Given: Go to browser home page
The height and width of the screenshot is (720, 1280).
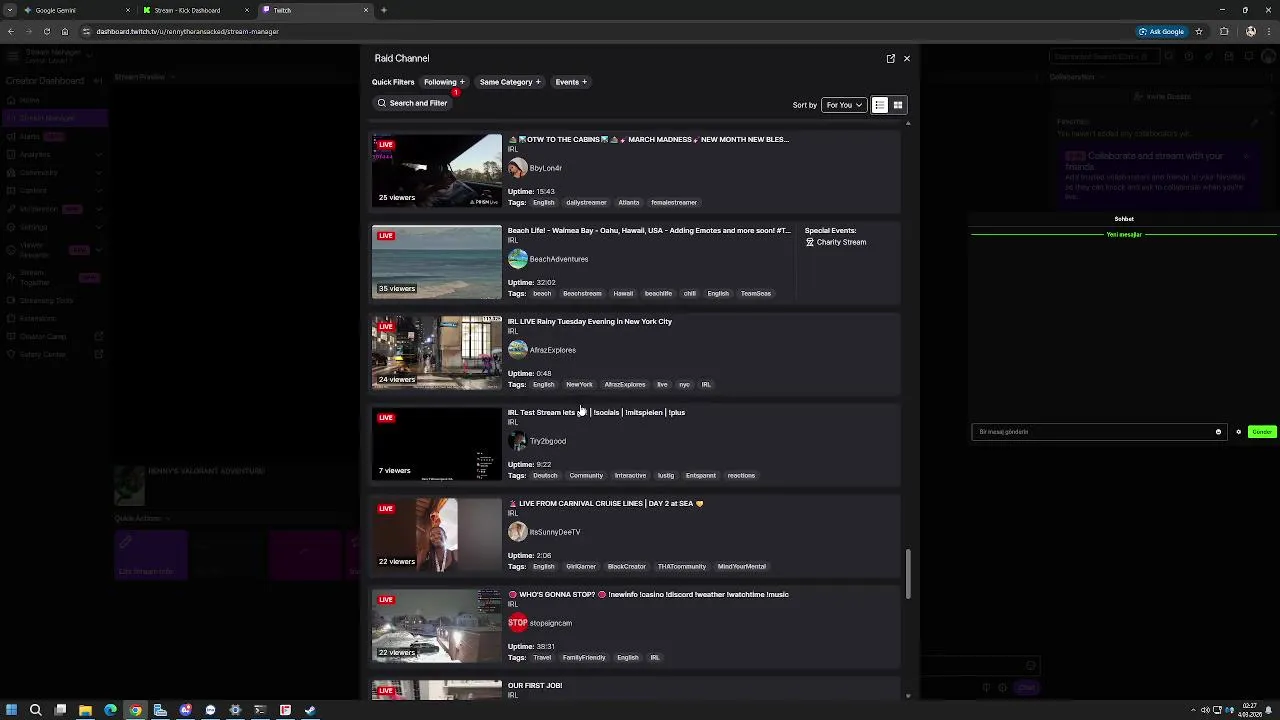Looking at the screenshot, I should point(65,31).
